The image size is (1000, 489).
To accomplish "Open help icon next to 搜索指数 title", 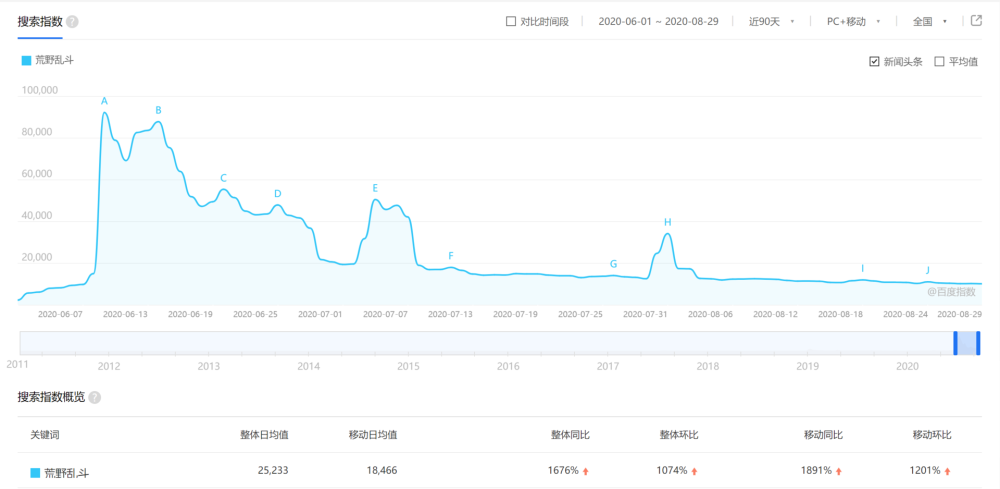I will pyautogui.click(x=72, y=22).
